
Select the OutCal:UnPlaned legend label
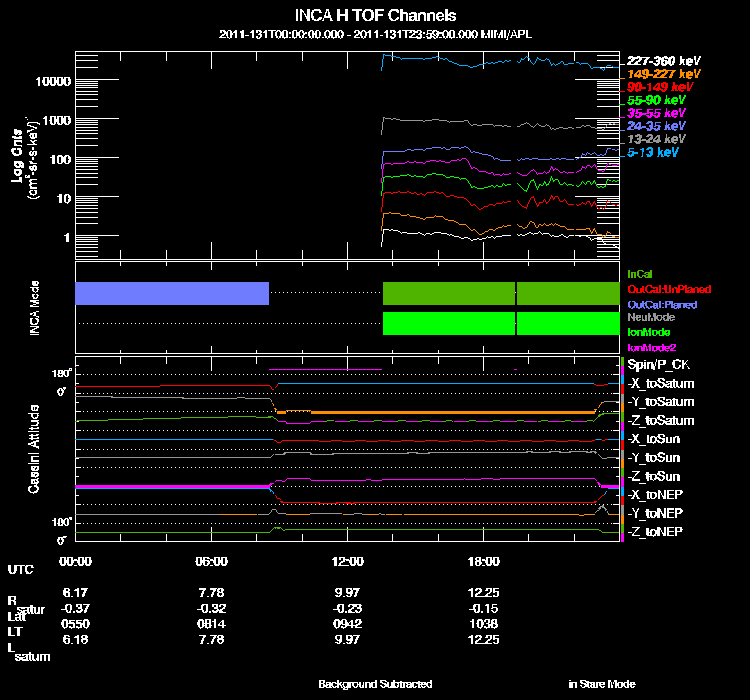(x=661, y=288)
